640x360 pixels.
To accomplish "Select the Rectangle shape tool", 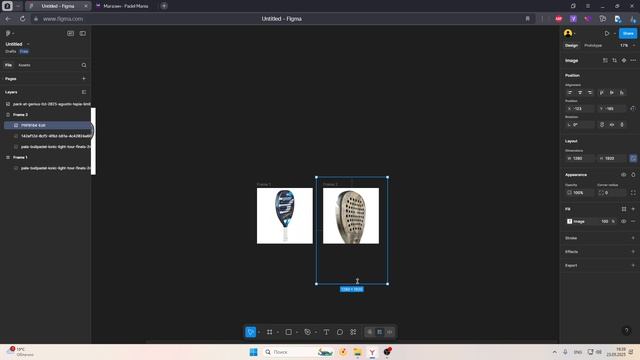I will point(289,332).
